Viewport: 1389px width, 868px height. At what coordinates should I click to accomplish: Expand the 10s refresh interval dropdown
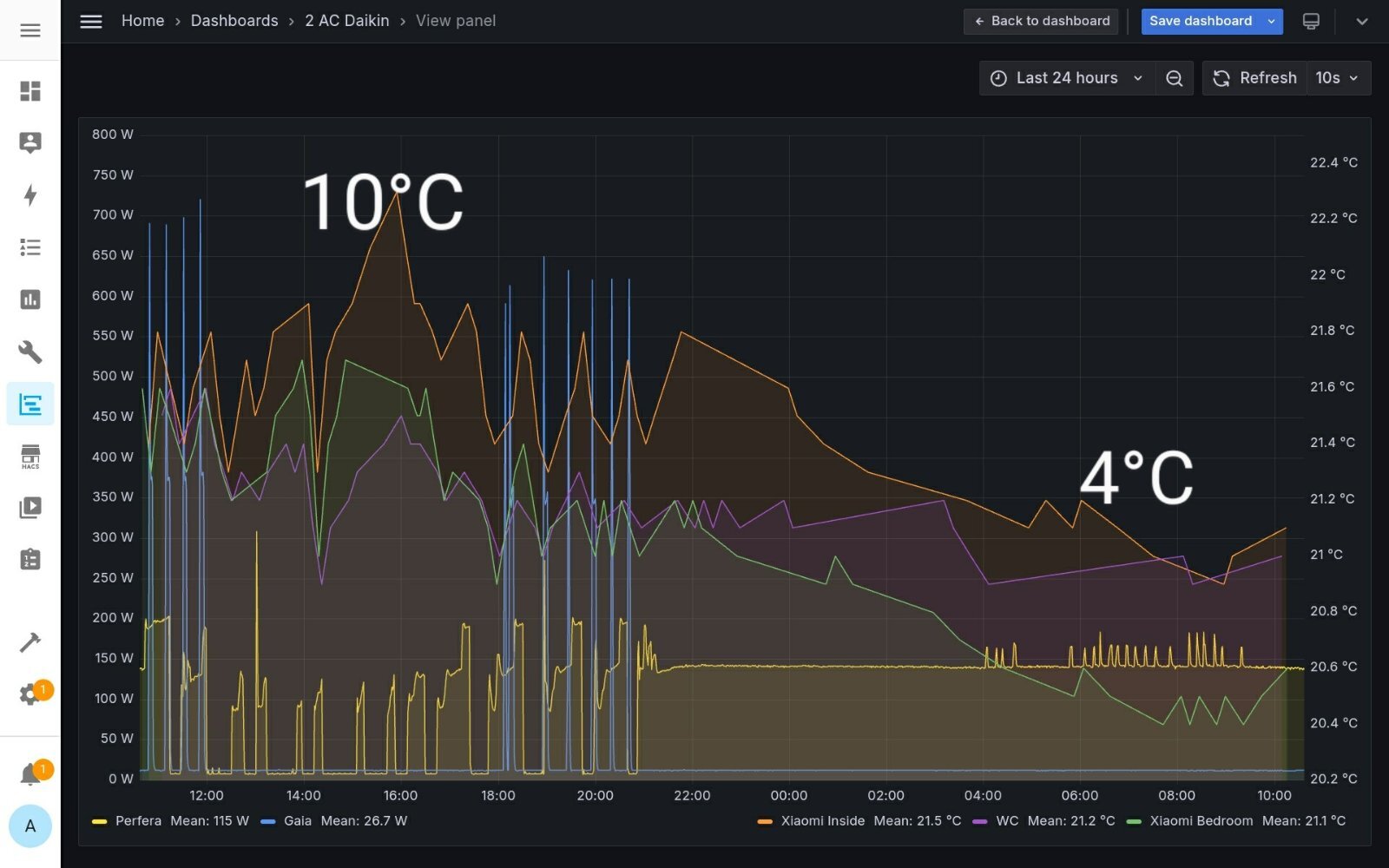coord(1337,78)
